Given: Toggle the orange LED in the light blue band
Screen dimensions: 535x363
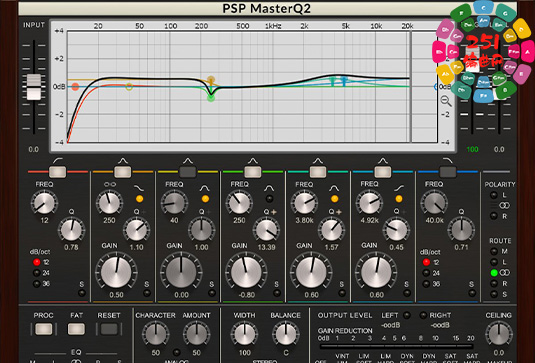Looking at the screenshot, I should [399, 199].
